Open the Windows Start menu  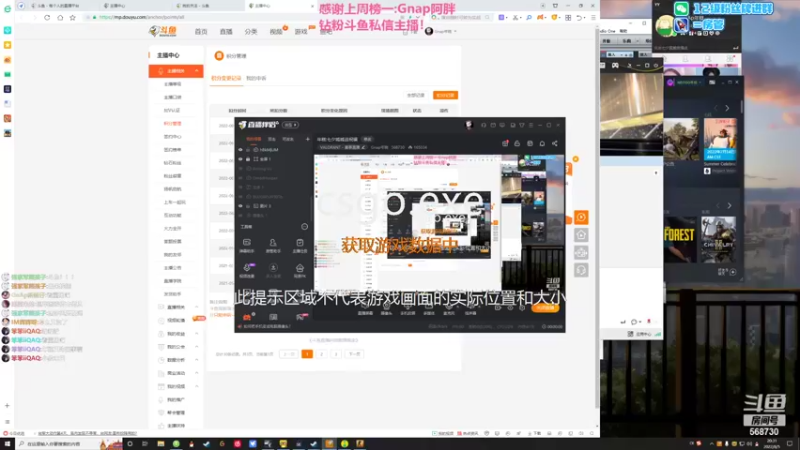7,444
